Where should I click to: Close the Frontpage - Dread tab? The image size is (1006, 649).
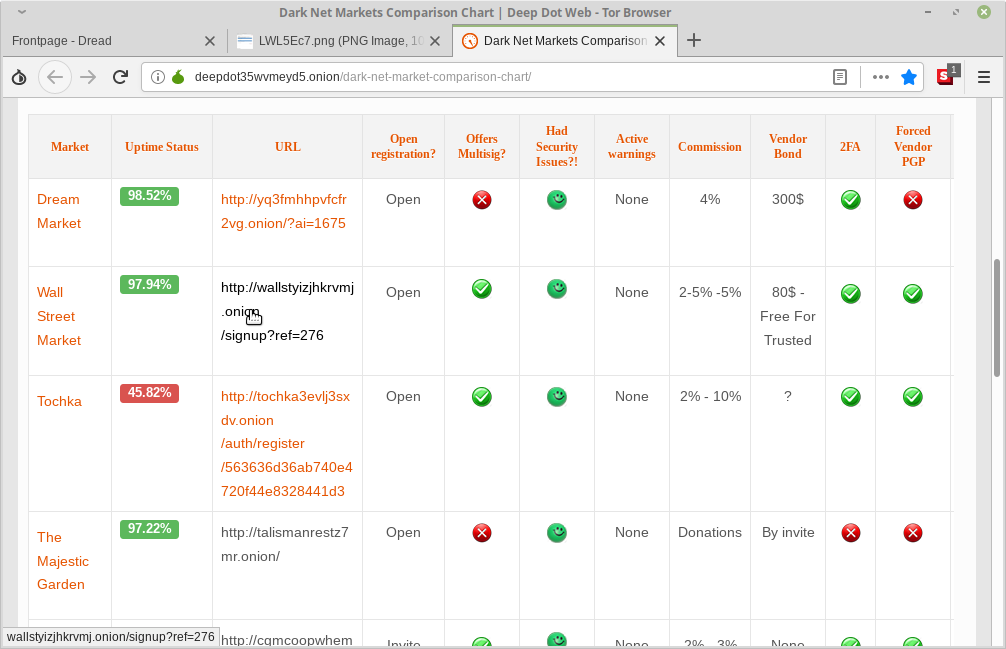[x=210, y=41]
